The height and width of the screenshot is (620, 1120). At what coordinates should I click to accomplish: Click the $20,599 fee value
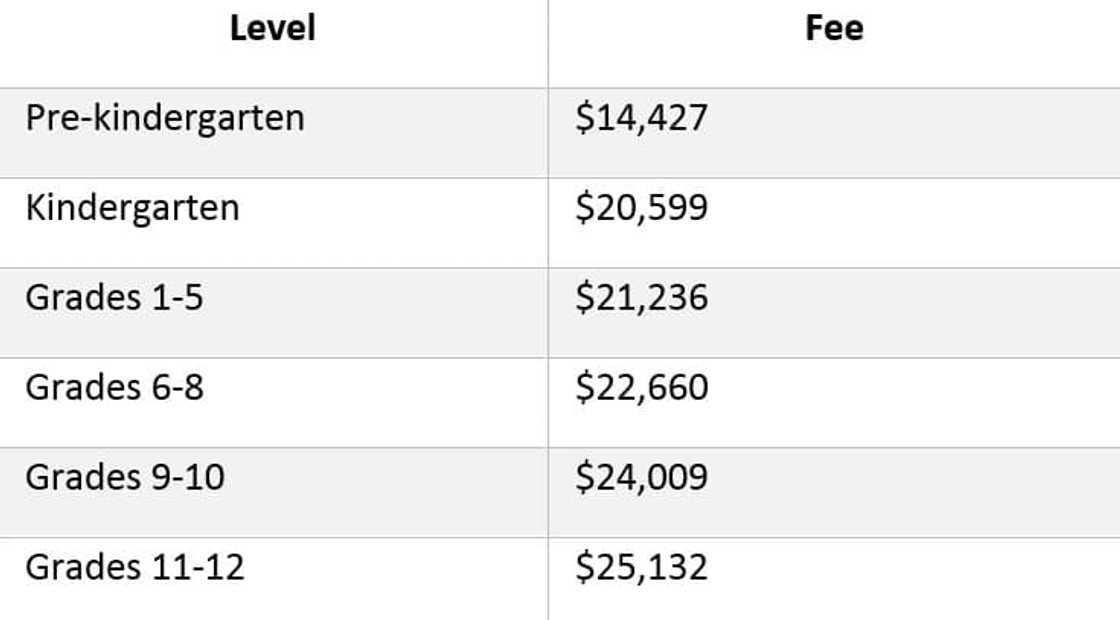[641, 208]
